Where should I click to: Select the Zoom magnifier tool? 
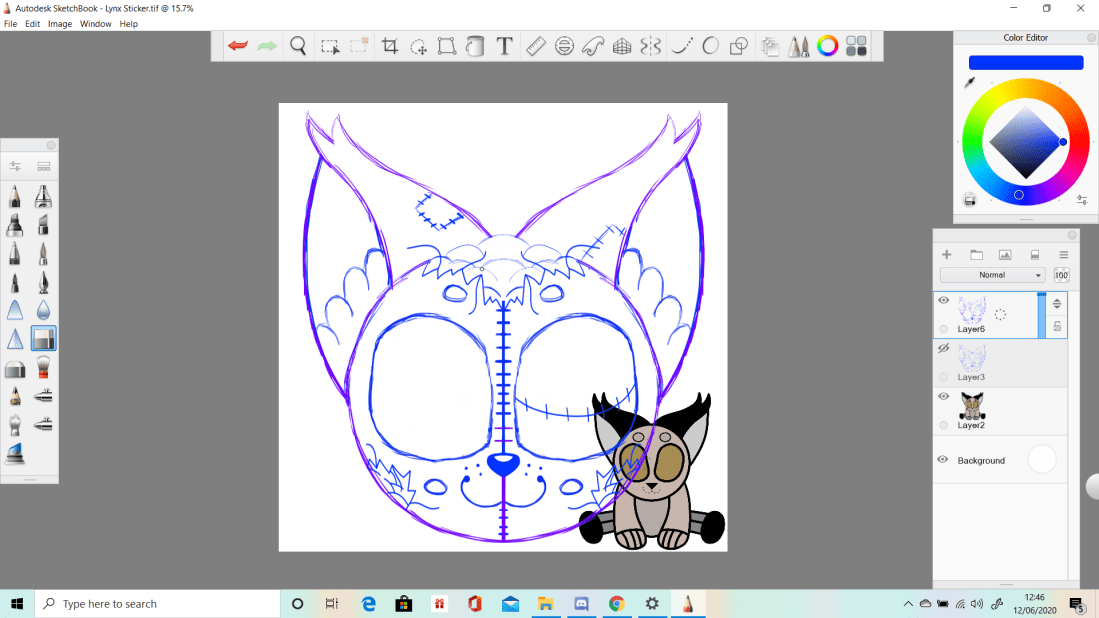pos(298,46)
